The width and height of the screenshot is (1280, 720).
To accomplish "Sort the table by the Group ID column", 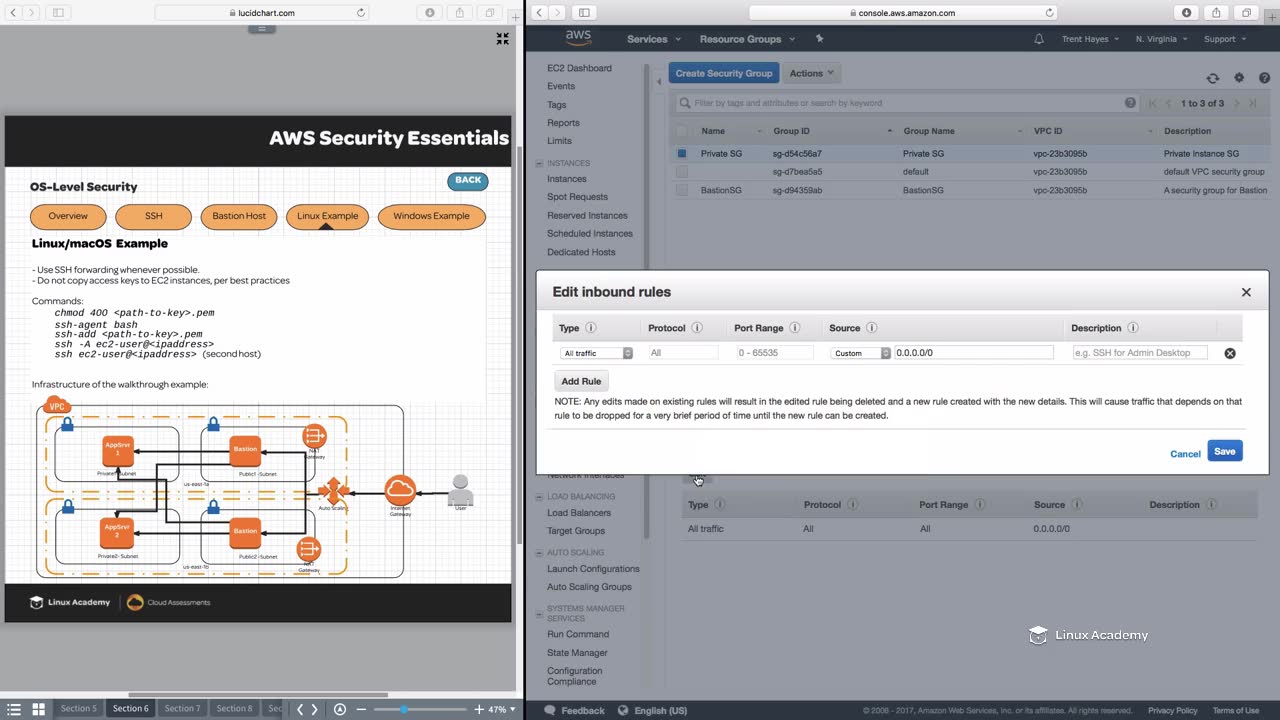I will pyautogui.click(x=832, y=131).
